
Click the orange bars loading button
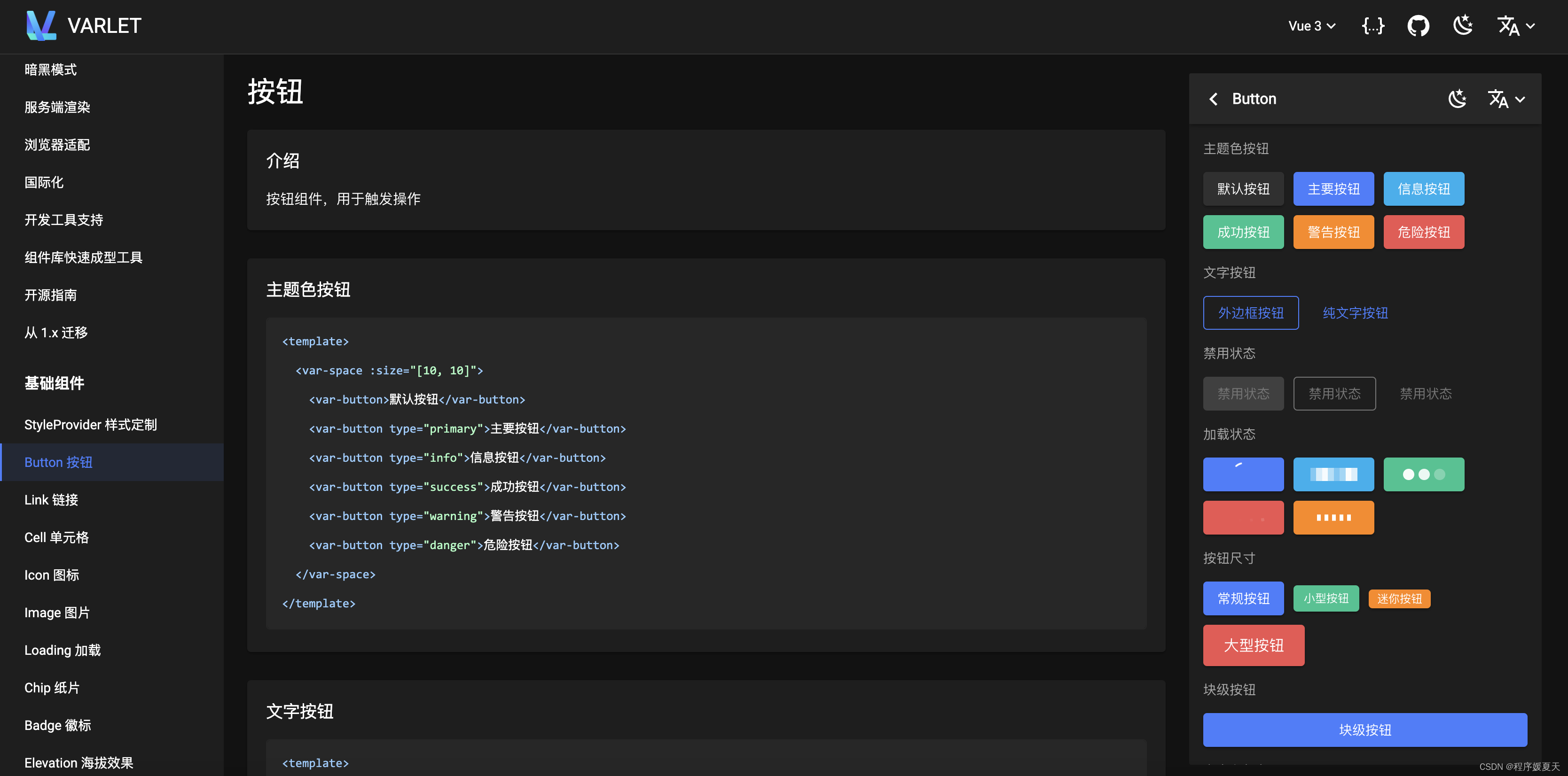tap(1333, 518)
